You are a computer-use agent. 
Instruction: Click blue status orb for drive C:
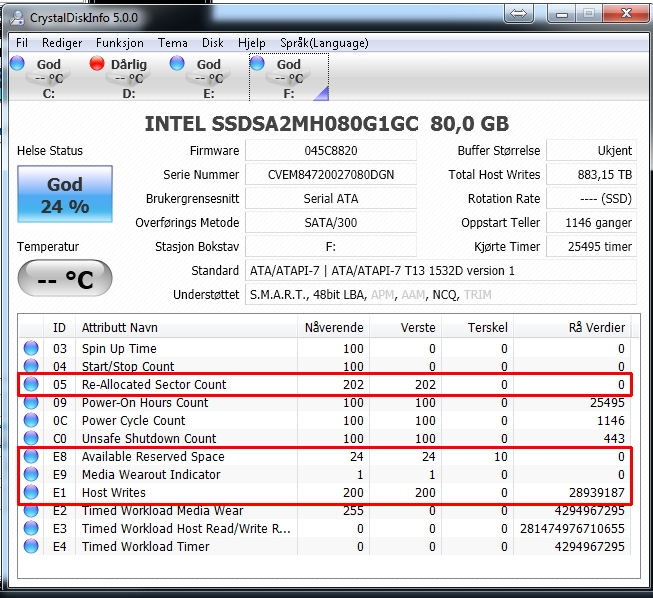pyautogui.click(x=17, y=63)
